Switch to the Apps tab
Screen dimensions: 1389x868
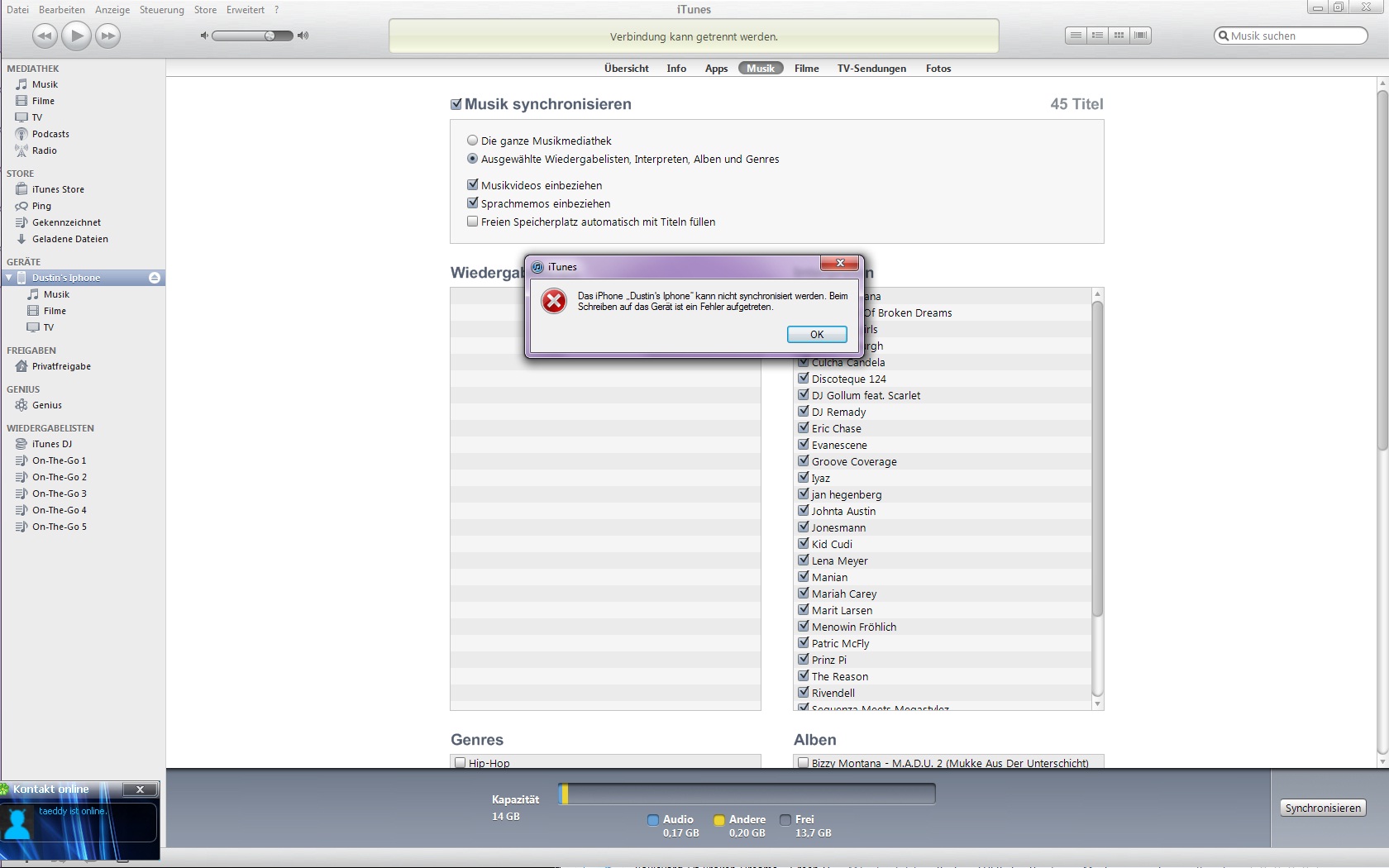tap(716, 69)
